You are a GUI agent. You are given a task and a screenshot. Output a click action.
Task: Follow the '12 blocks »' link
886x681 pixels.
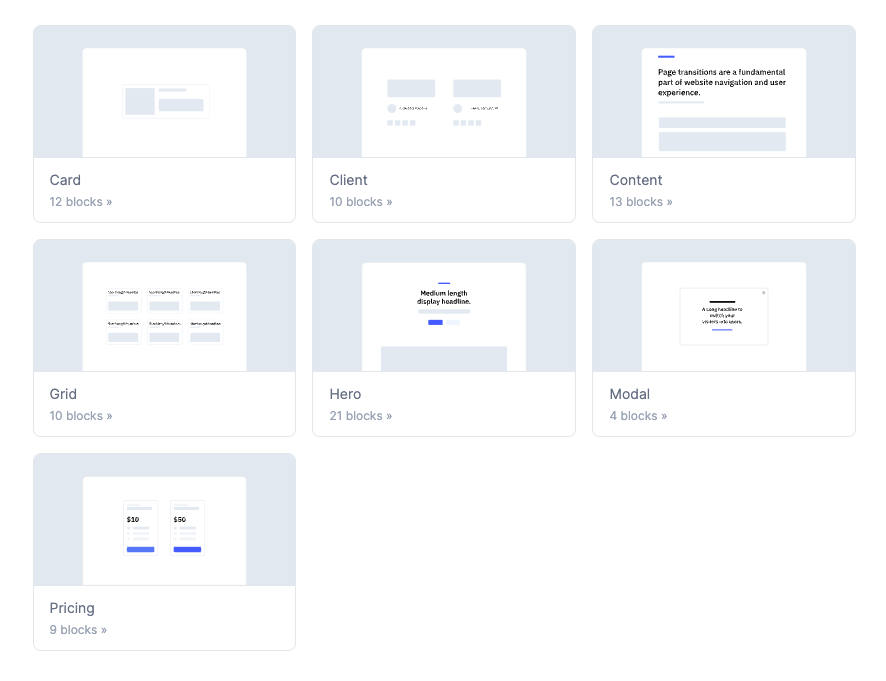point(81,202)
